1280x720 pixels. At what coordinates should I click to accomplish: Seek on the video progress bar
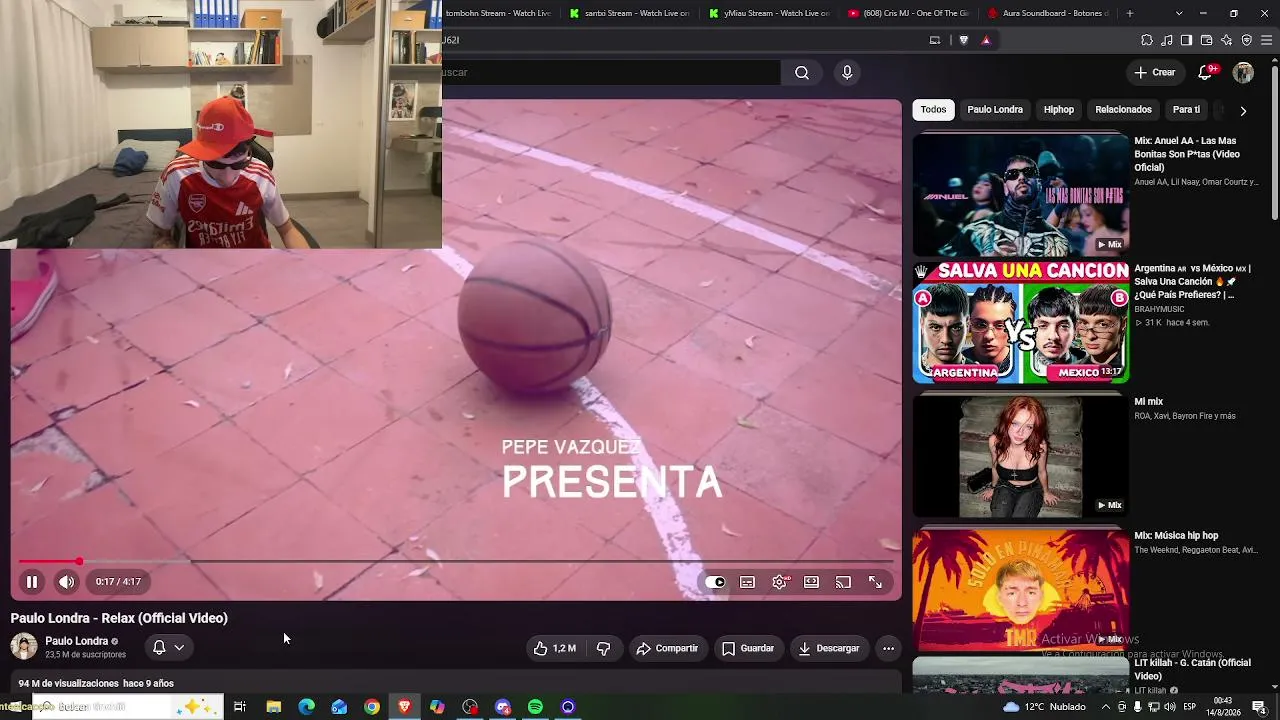(455, 562)
